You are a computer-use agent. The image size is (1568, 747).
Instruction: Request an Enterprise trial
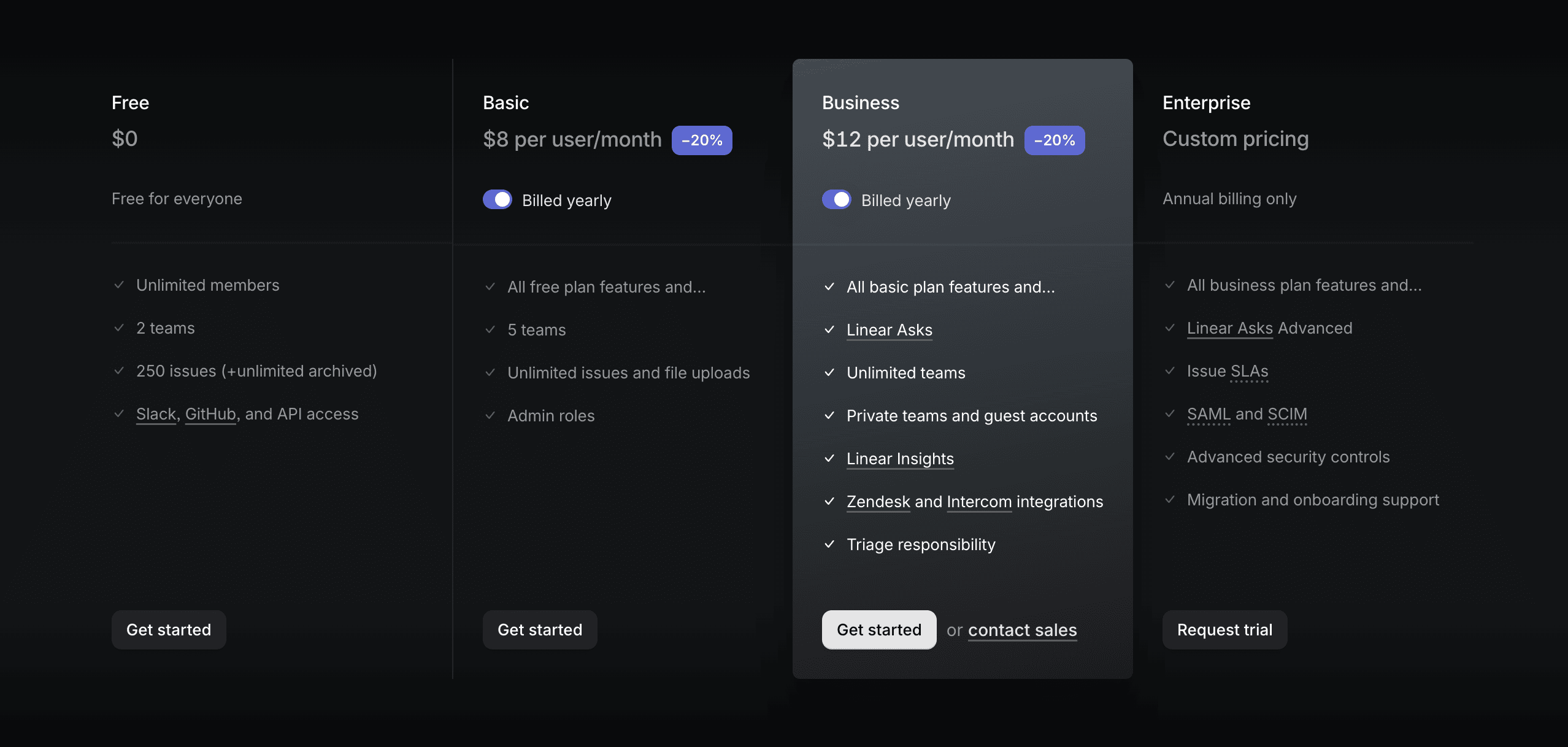click(1224, 630)
